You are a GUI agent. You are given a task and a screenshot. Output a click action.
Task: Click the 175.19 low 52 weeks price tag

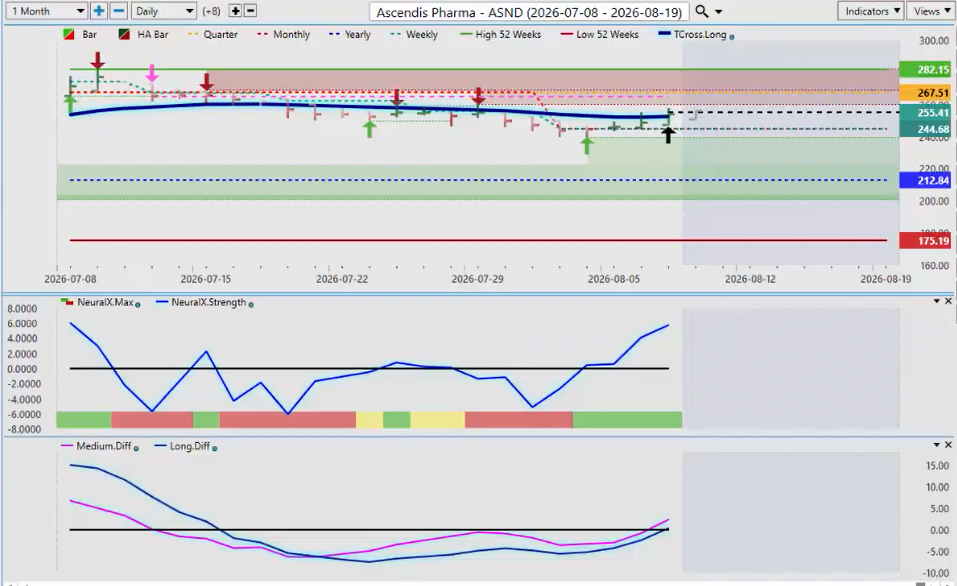[925, 241]
